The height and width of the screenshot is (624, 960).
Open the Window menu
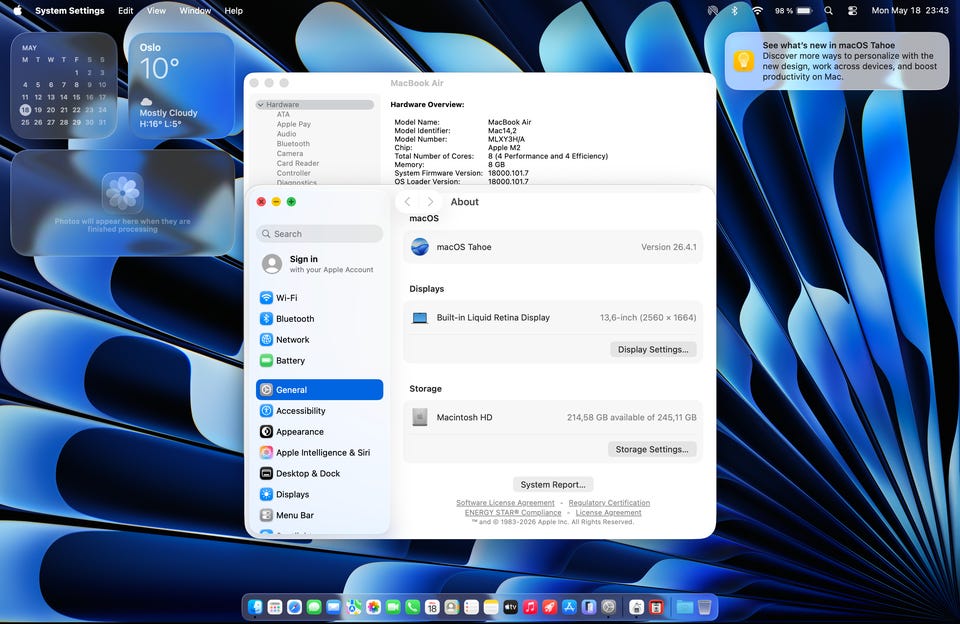coord(195,10)
